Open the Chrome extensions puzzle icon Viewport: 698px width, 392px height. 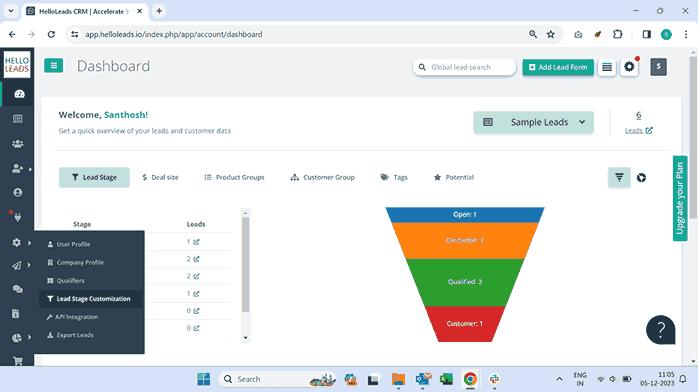pos(617,34)
